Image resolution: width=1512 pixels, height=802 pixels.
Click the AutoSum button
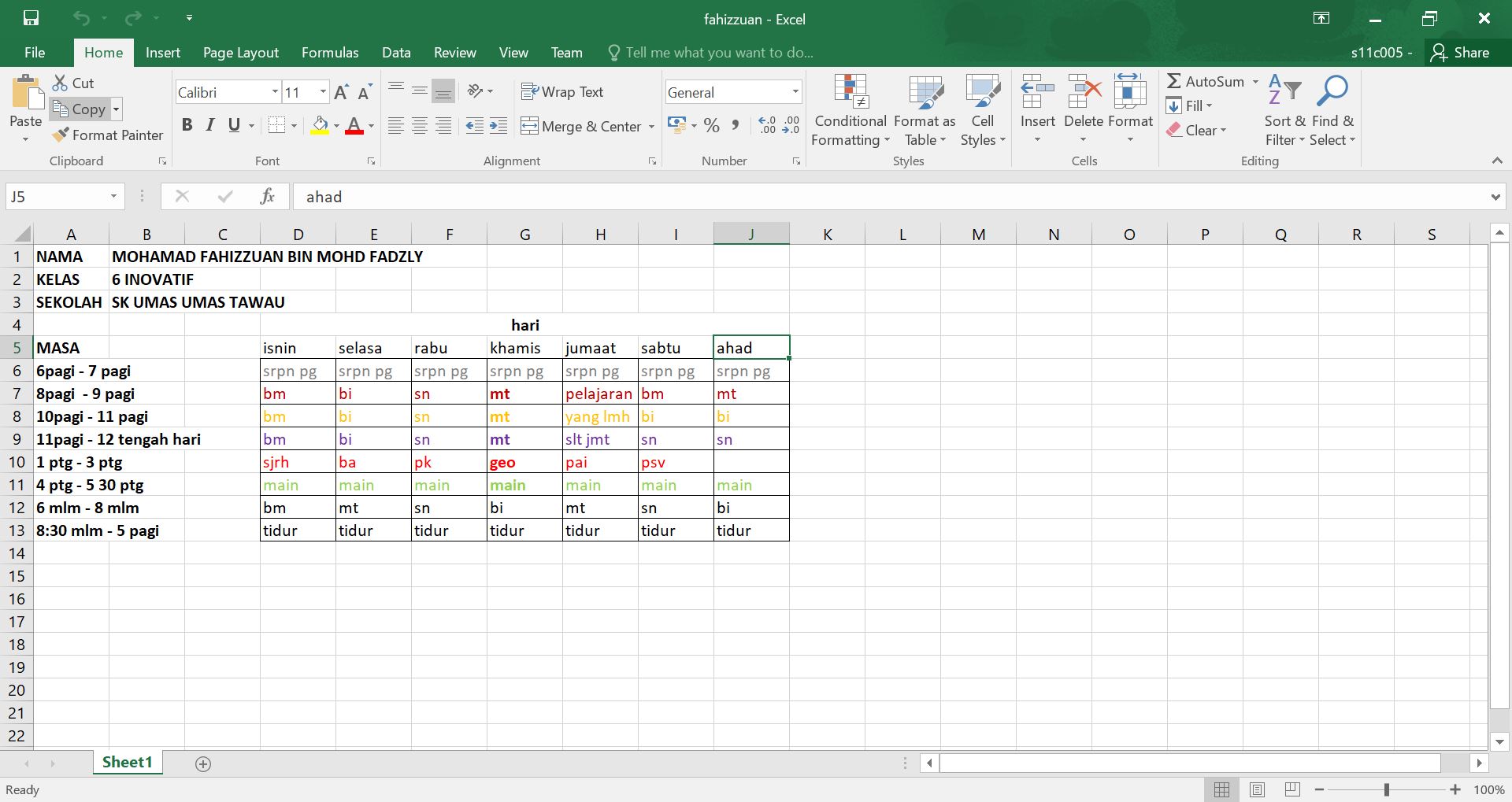click(x=1206, y=81)
